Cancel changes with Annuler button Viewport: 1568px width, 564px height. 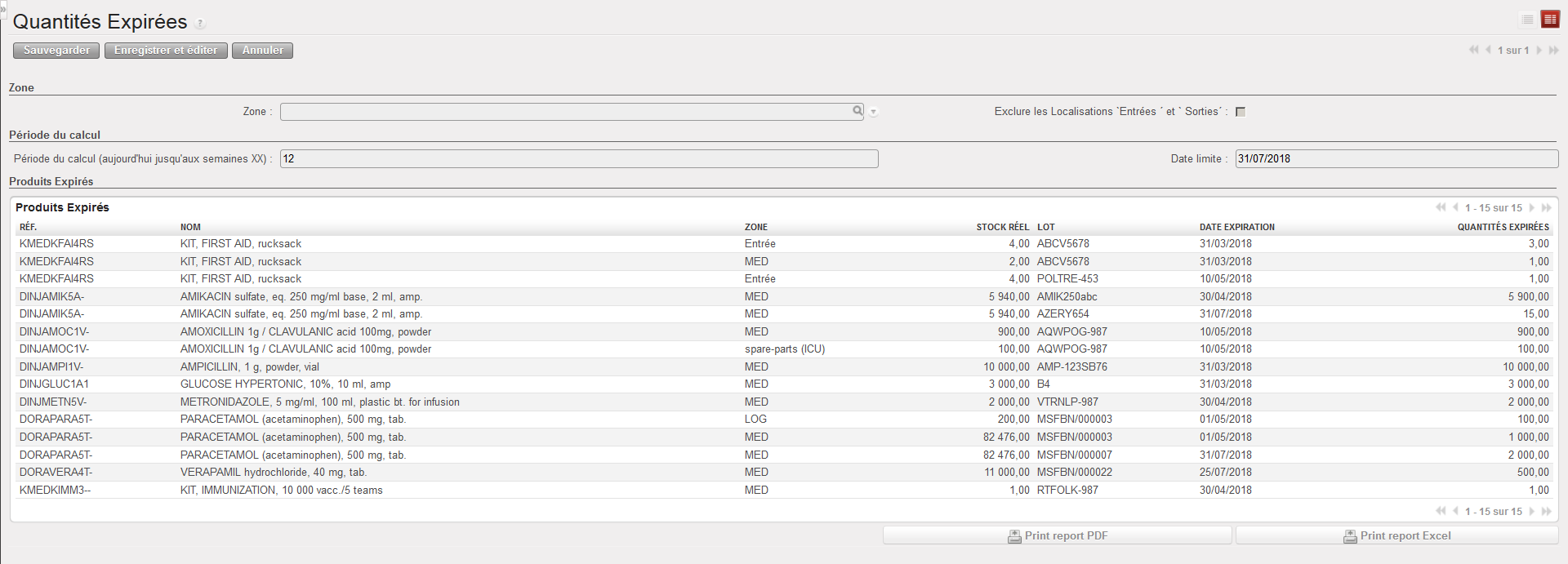coord(262,51)
